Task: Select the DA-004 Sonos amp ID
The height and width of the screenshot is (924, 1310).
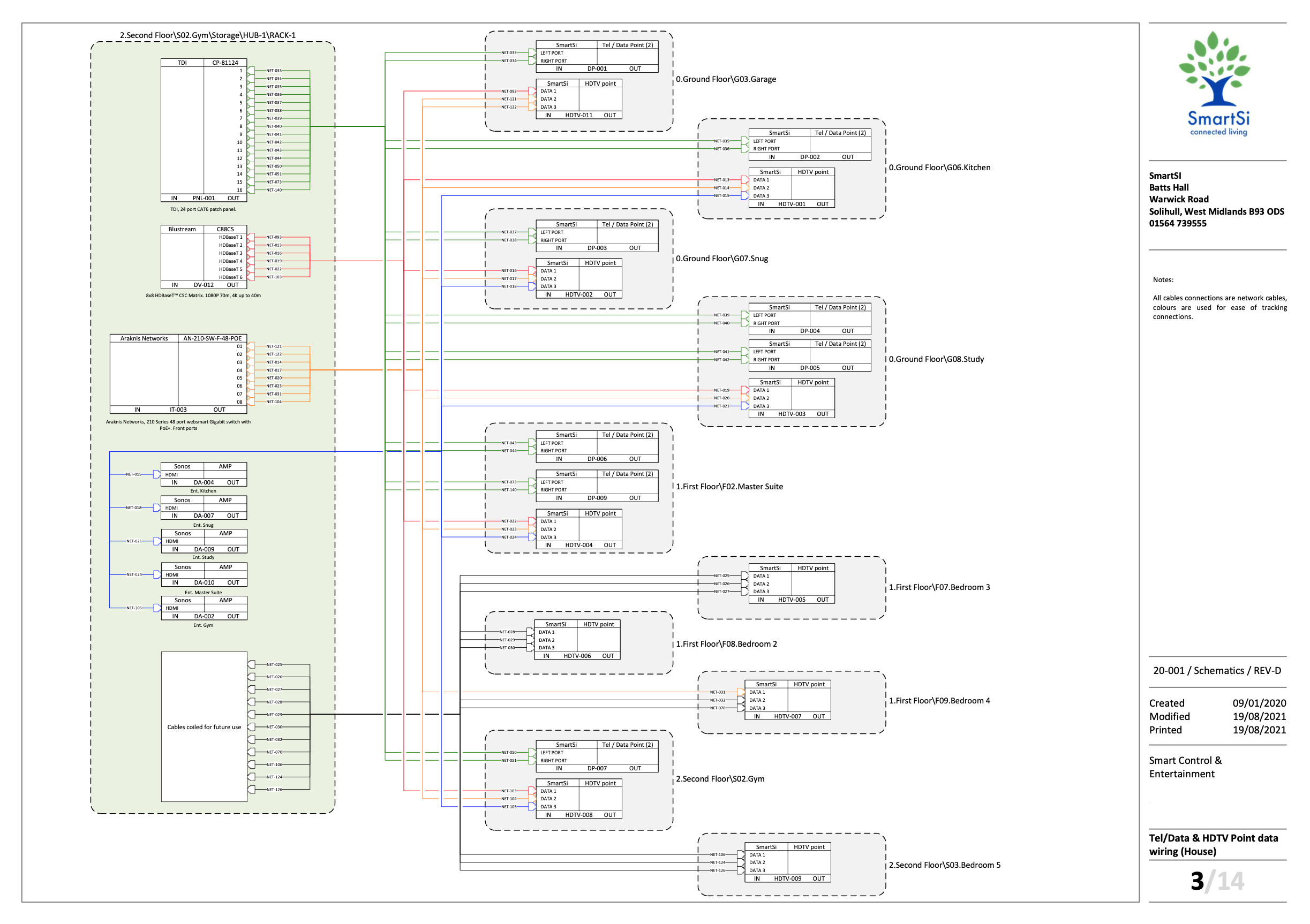Action: [x=204, y=482]
